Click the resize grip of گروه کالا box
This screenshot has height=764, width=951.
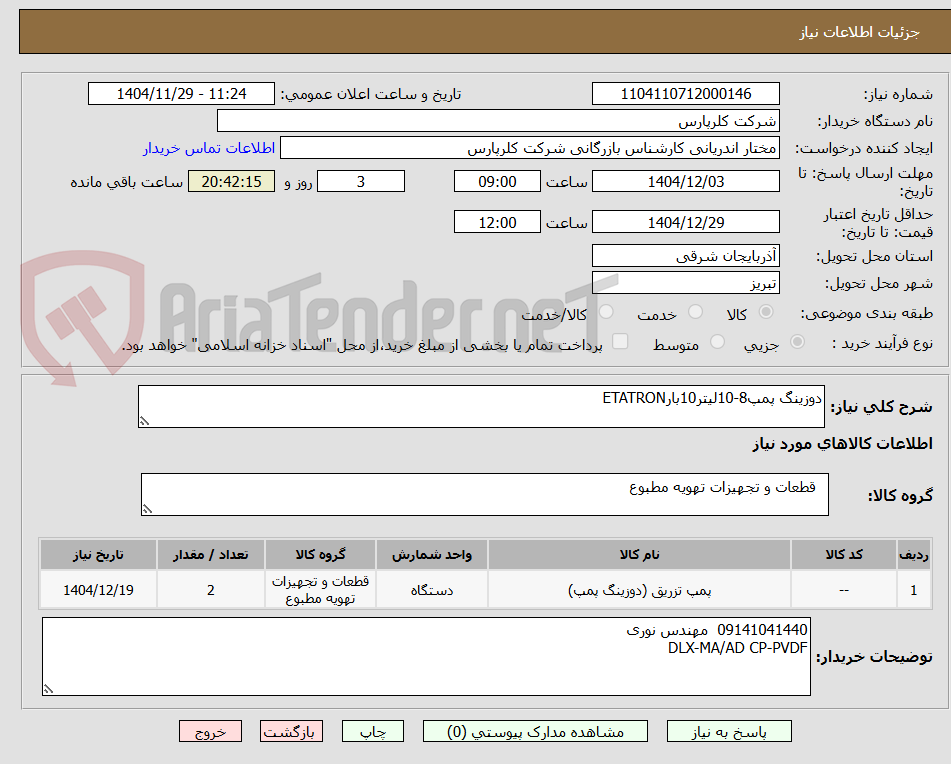click(x=147, y=509)
